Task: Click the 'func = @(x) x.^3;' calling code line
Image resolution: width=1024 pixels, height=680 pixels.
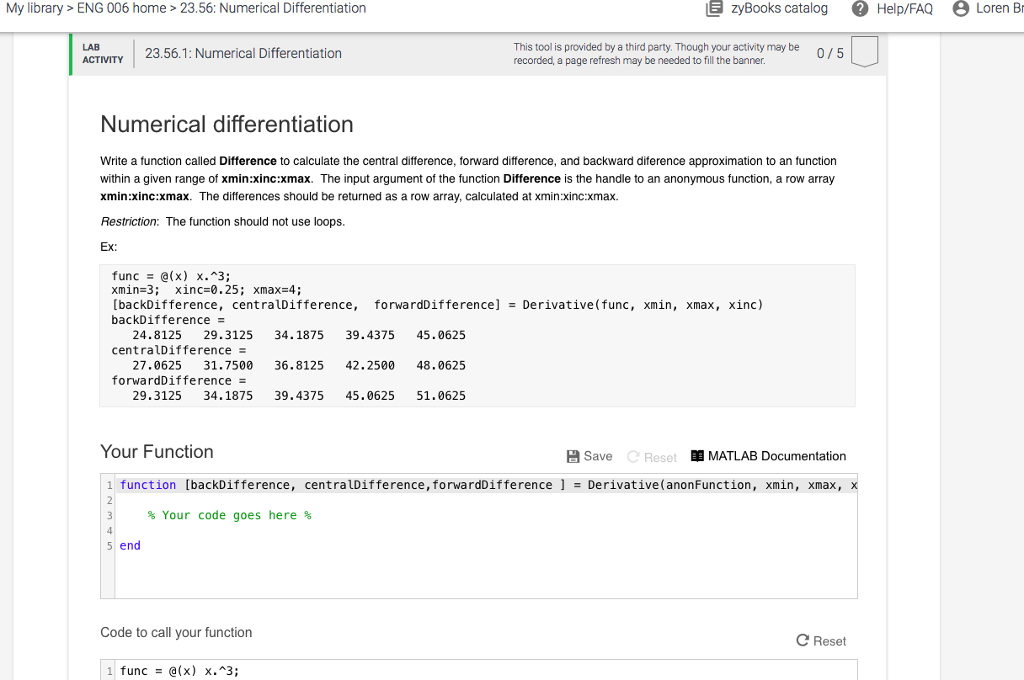Action: [180, 671]
